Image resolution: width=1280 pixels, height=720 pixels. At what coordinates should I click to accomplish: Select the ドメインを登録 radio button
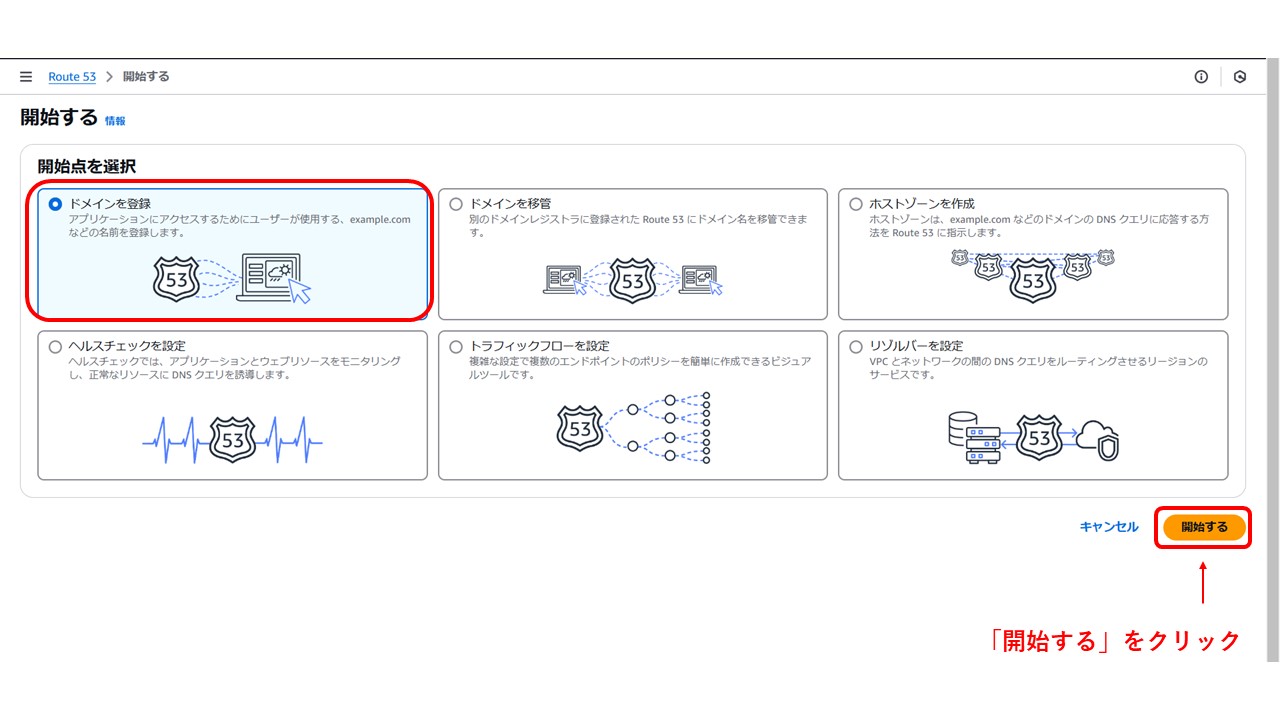(55, 204)
